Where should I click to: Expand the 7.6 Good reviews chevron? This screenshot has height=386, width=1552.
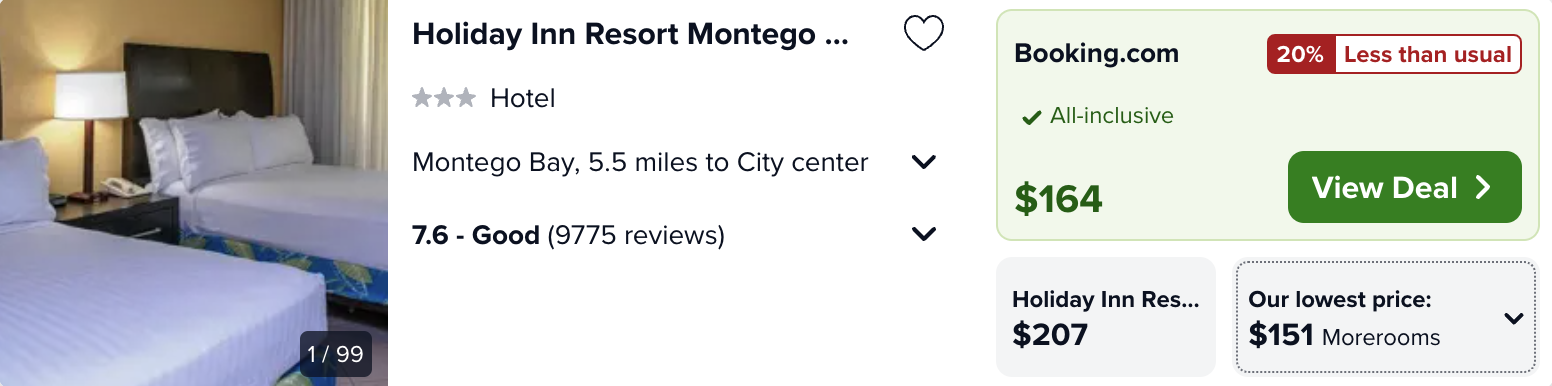pyautogui.click(x=924, y=234)
